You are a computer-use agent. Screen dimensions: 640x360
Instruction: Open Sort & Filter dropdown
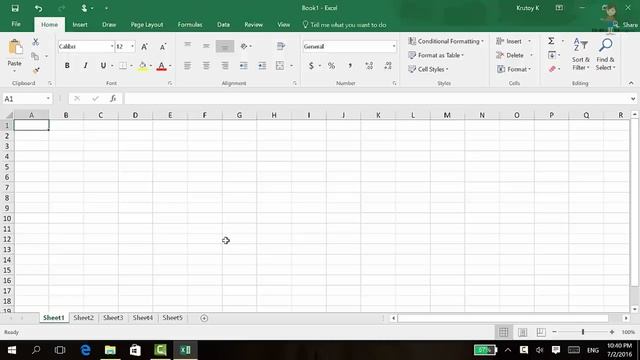click(x=580, y=54)
